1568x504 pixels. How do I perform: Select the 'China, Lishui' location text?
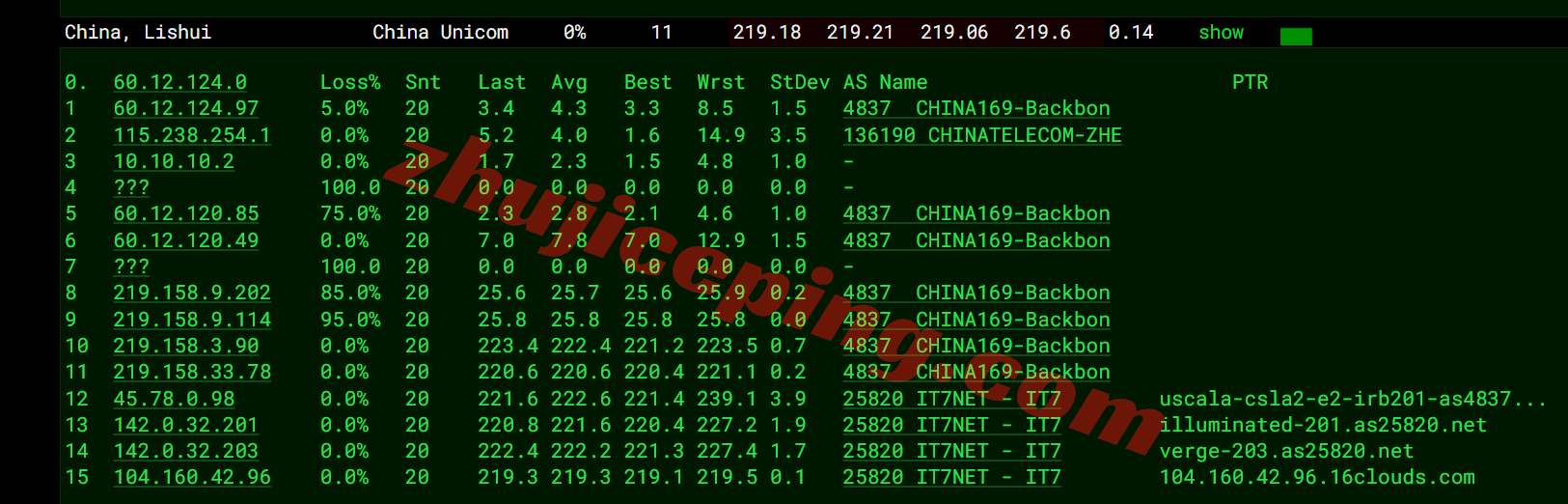click(x=138, y=32)
